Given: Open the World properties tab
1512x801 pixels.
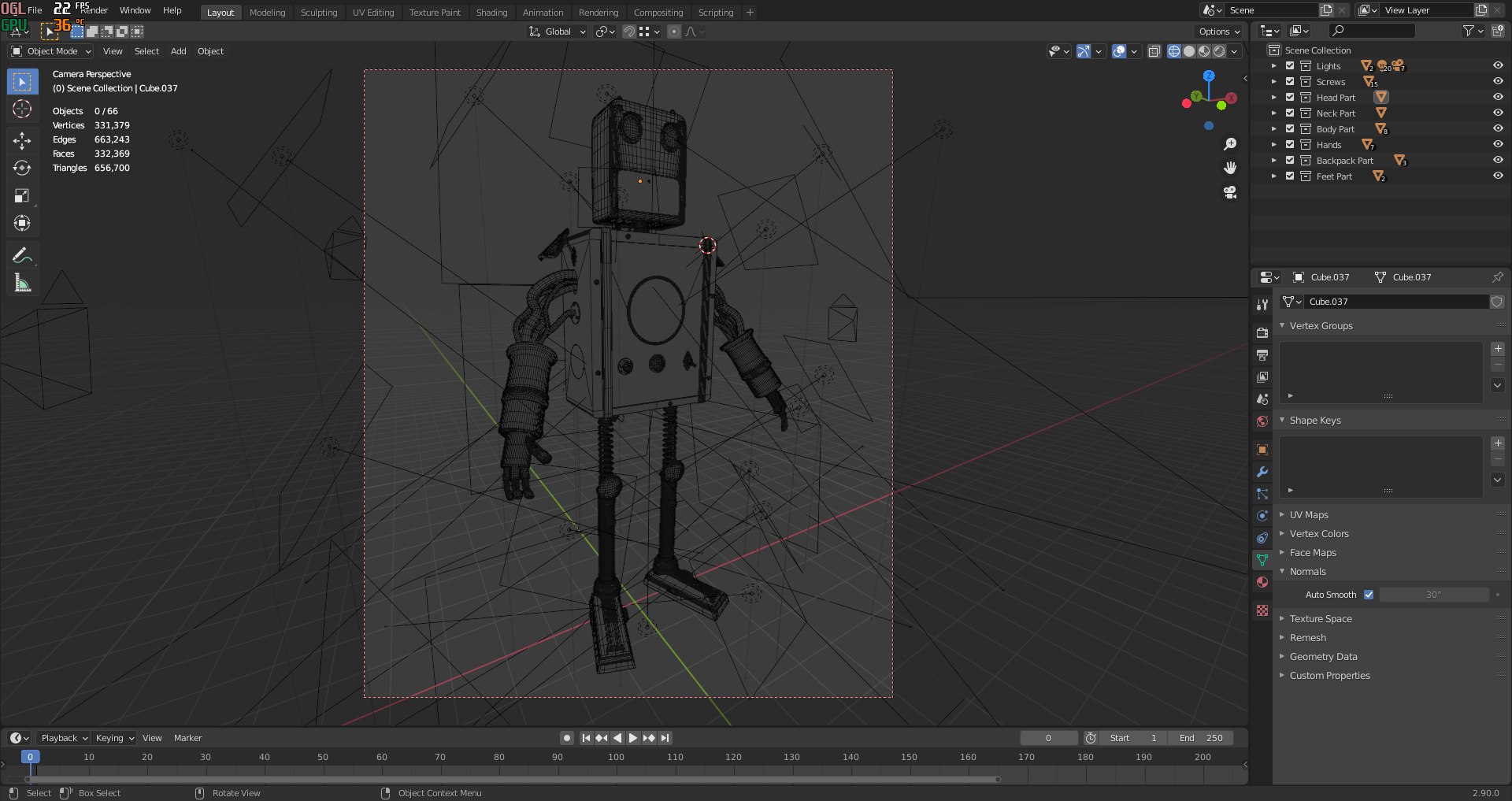Looking at the screenshot, I should pyautogui.click(x=1262, y=421).
